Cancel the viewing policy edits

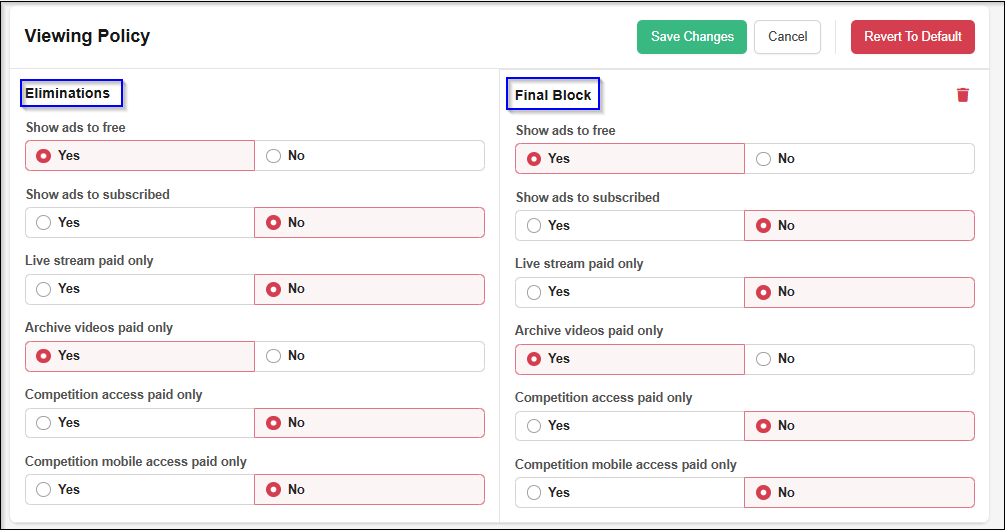point(787,37)
